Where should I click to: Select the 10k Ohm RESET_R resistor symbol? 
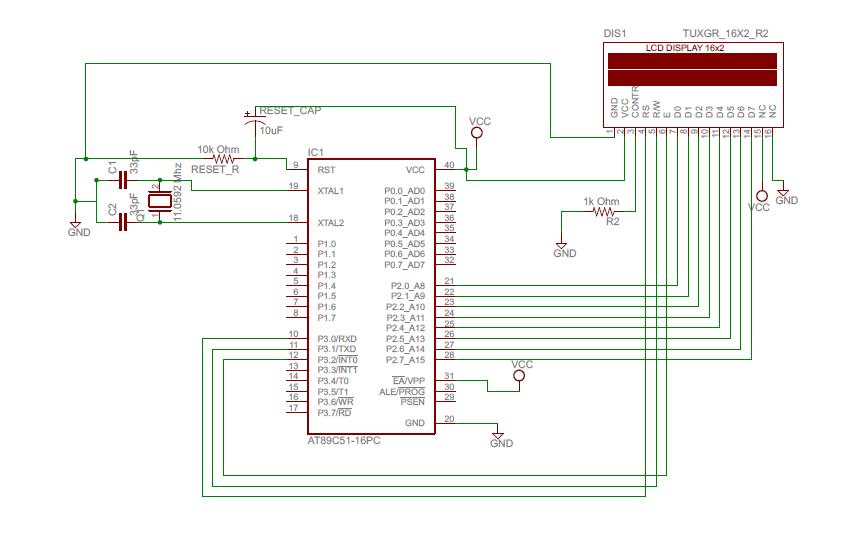pyautogui.click(x=224, y=159)
